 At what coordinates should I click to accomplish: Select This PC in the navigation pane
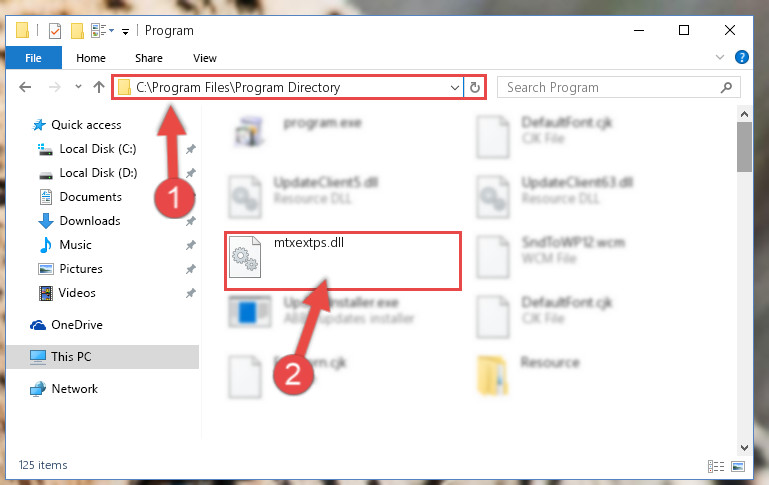tap(71, 357)
